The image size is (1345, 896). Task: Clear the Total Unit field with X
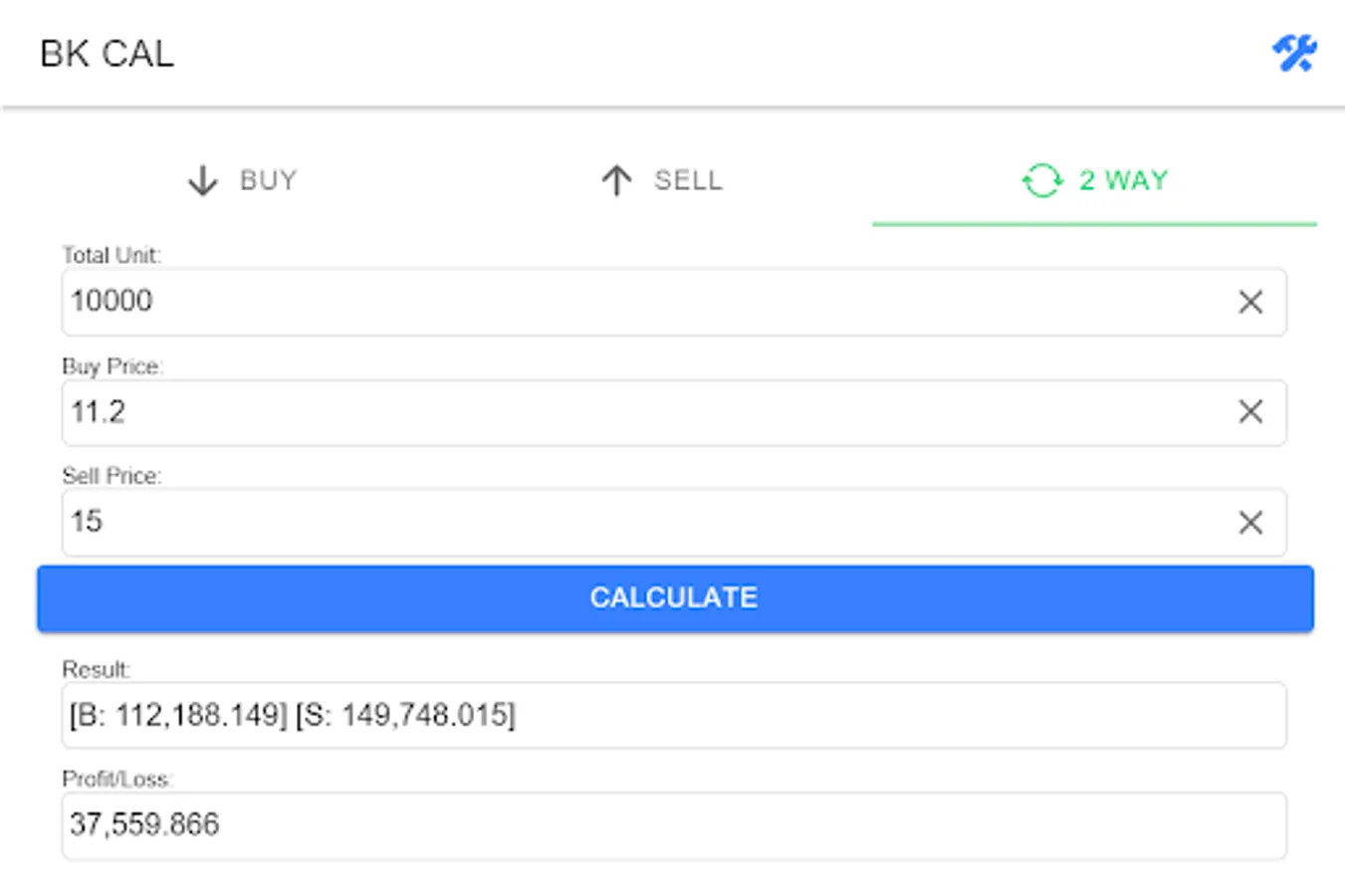(x=1250, y=302)
